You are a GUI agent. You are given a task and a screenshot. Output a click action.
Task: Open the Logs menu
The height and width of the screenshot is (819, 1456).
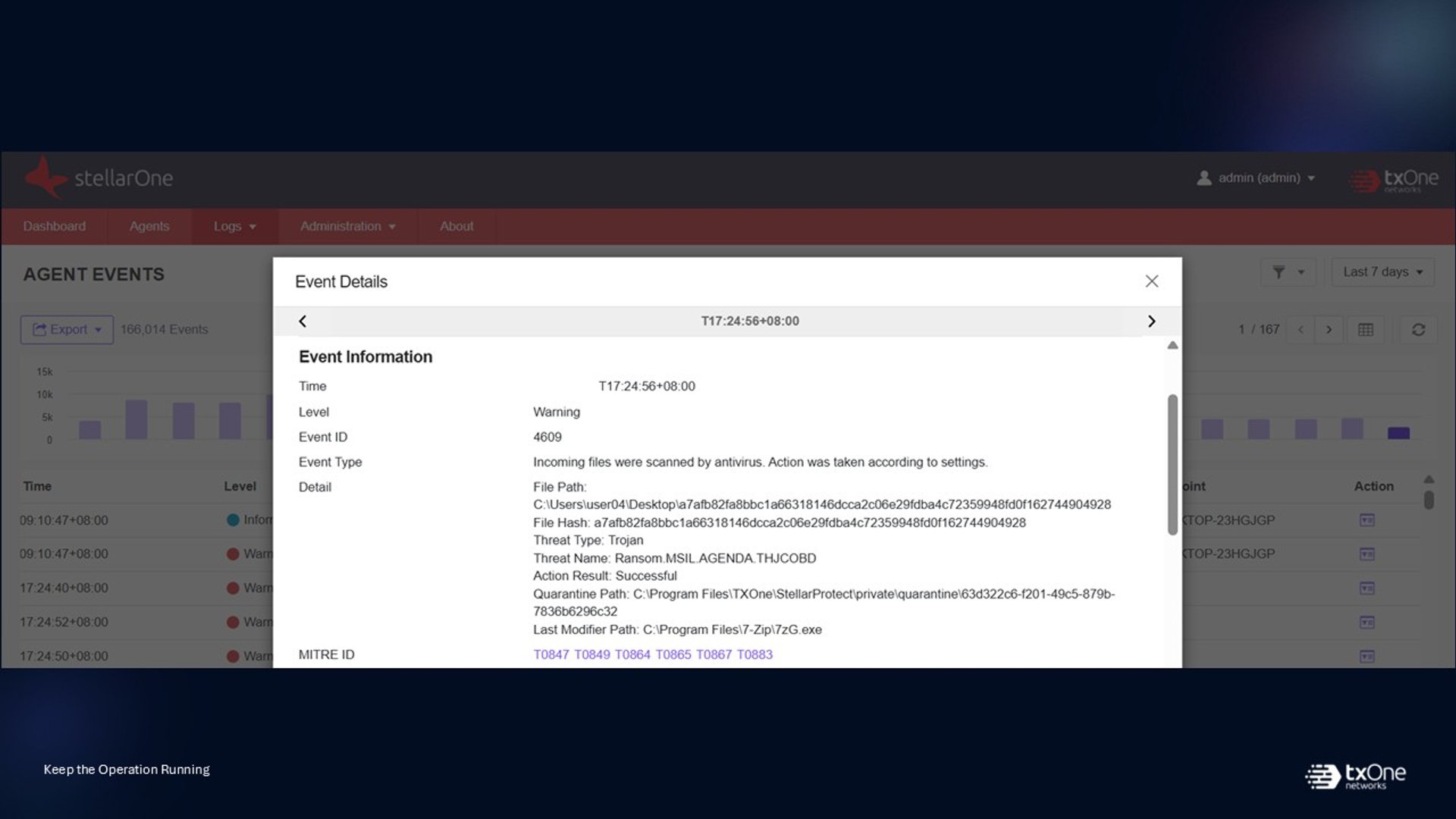(234, 227)
